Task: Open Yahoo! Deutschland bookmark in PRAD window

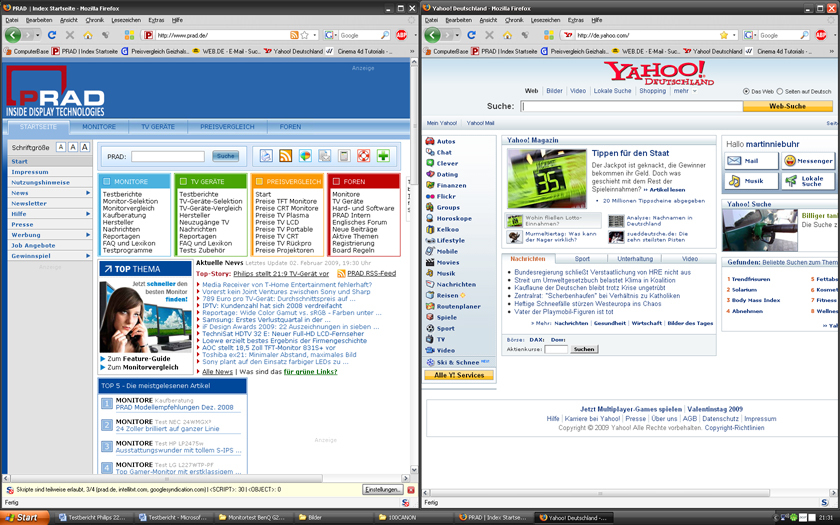Action: pos(294,51)
